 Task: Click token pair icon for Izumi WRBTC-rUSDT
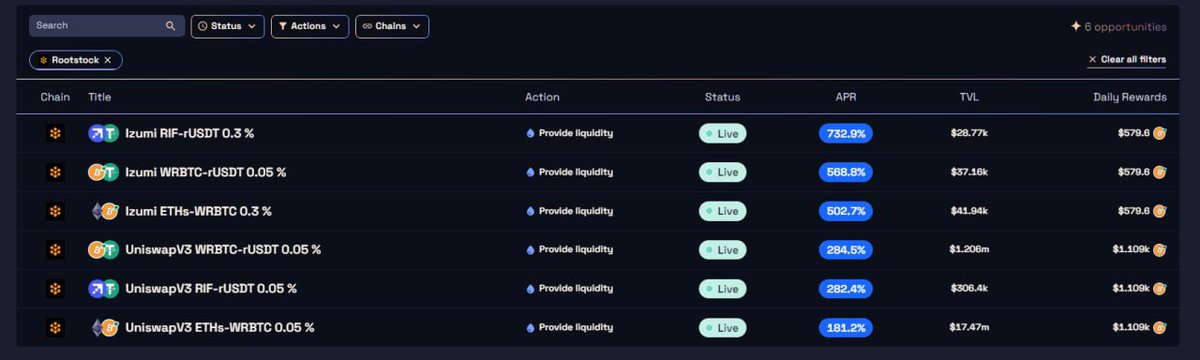click(x=103, y=172)
